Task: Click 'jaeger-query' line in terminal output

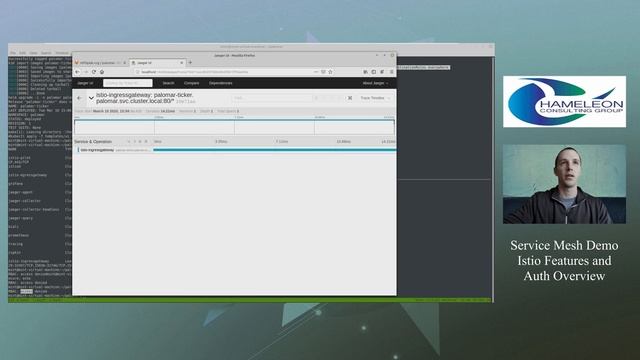Action: 20,218
